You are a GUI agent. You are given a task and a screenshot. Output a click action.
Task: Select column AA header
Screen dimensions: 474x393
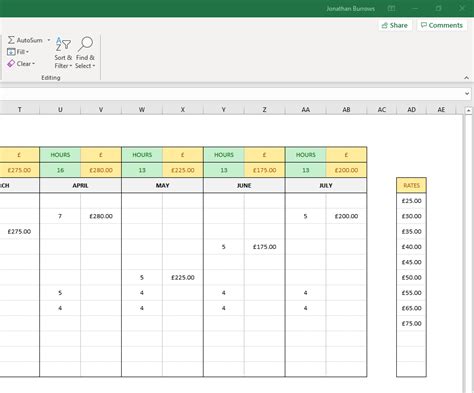(306, 109)
